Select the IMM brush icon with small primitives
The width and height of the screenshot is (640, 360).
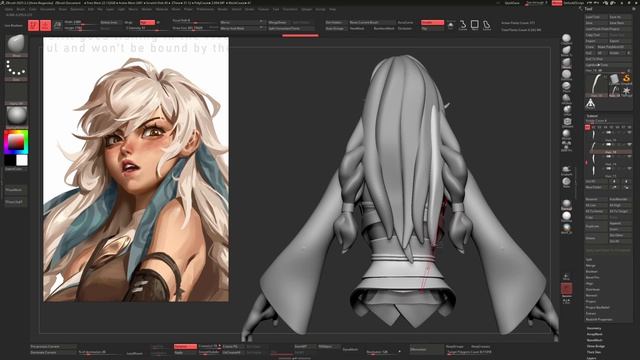tap(566, 146)
